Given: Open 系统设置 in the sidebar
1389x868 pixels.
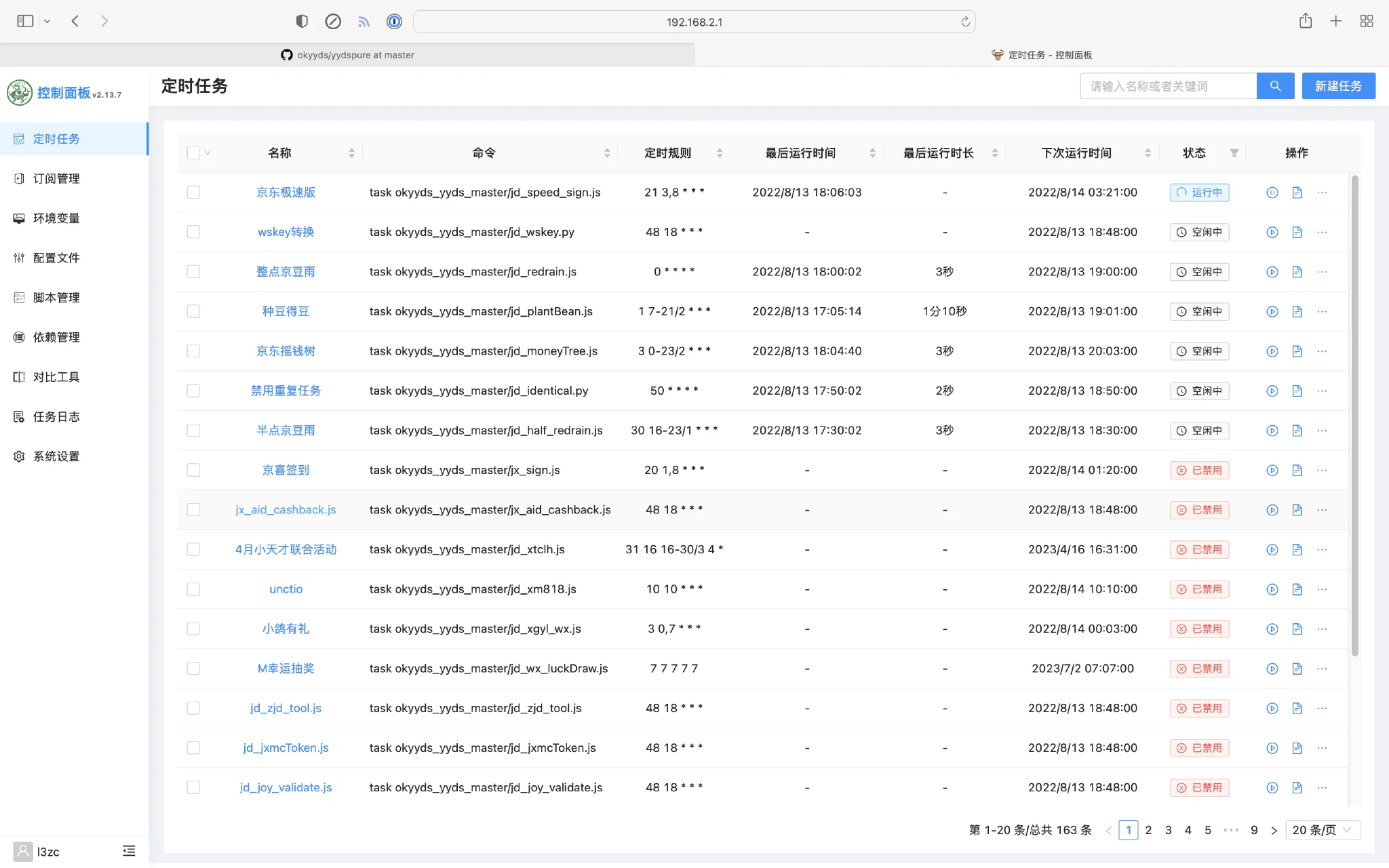Looking at the screenshot, I should (58, 456).
